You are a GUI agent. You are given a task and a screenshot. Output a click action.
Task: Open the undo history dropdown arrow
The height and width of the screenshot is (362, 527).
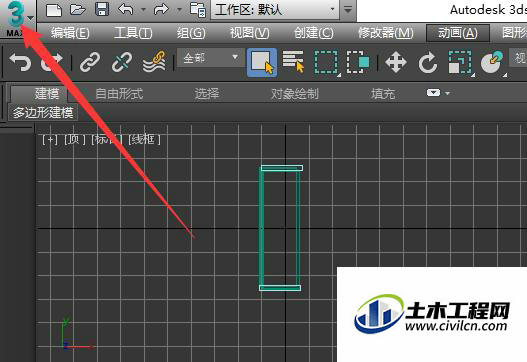pyautogui.click(x=144, y=10)
